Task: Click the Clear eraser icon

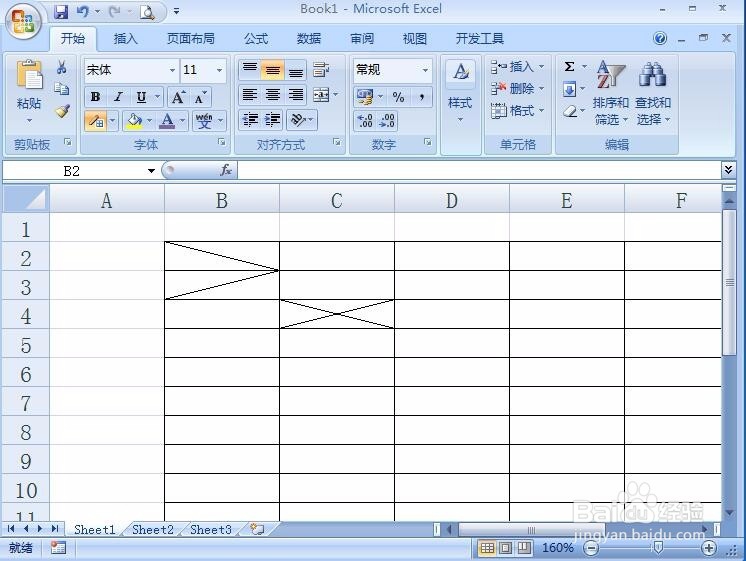Action: click(570, 111)
